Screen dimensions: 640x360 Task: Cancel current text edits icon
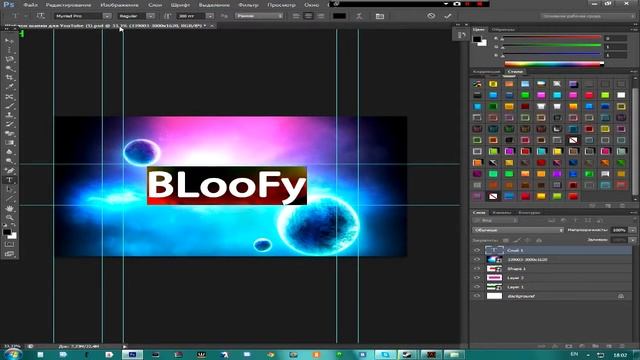[431, 16]
